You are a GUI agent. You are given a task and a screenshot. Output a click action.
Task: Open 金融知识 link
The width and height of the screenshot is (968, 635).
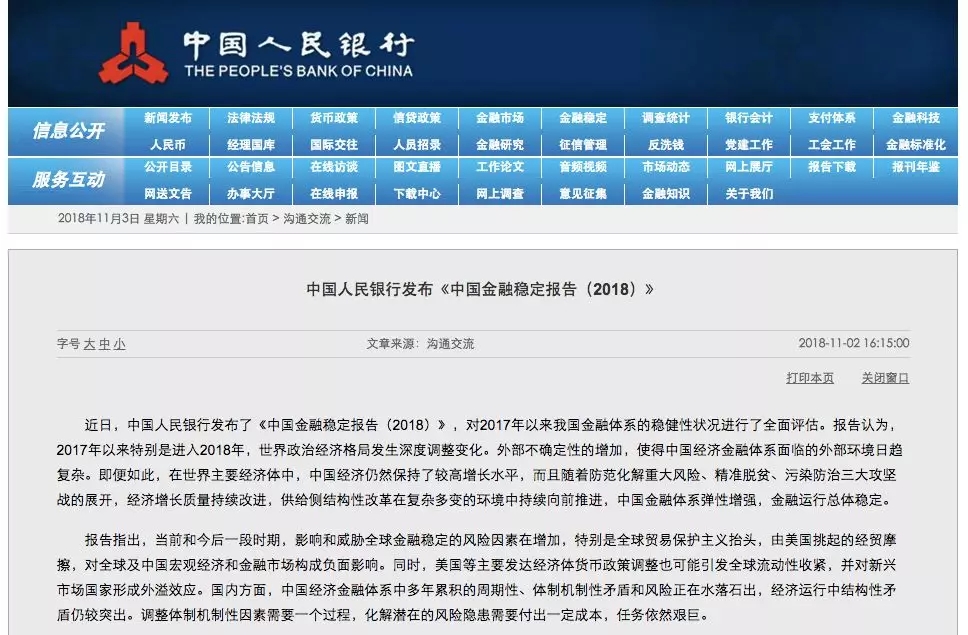pyautogui.click(x=666, y=194)
